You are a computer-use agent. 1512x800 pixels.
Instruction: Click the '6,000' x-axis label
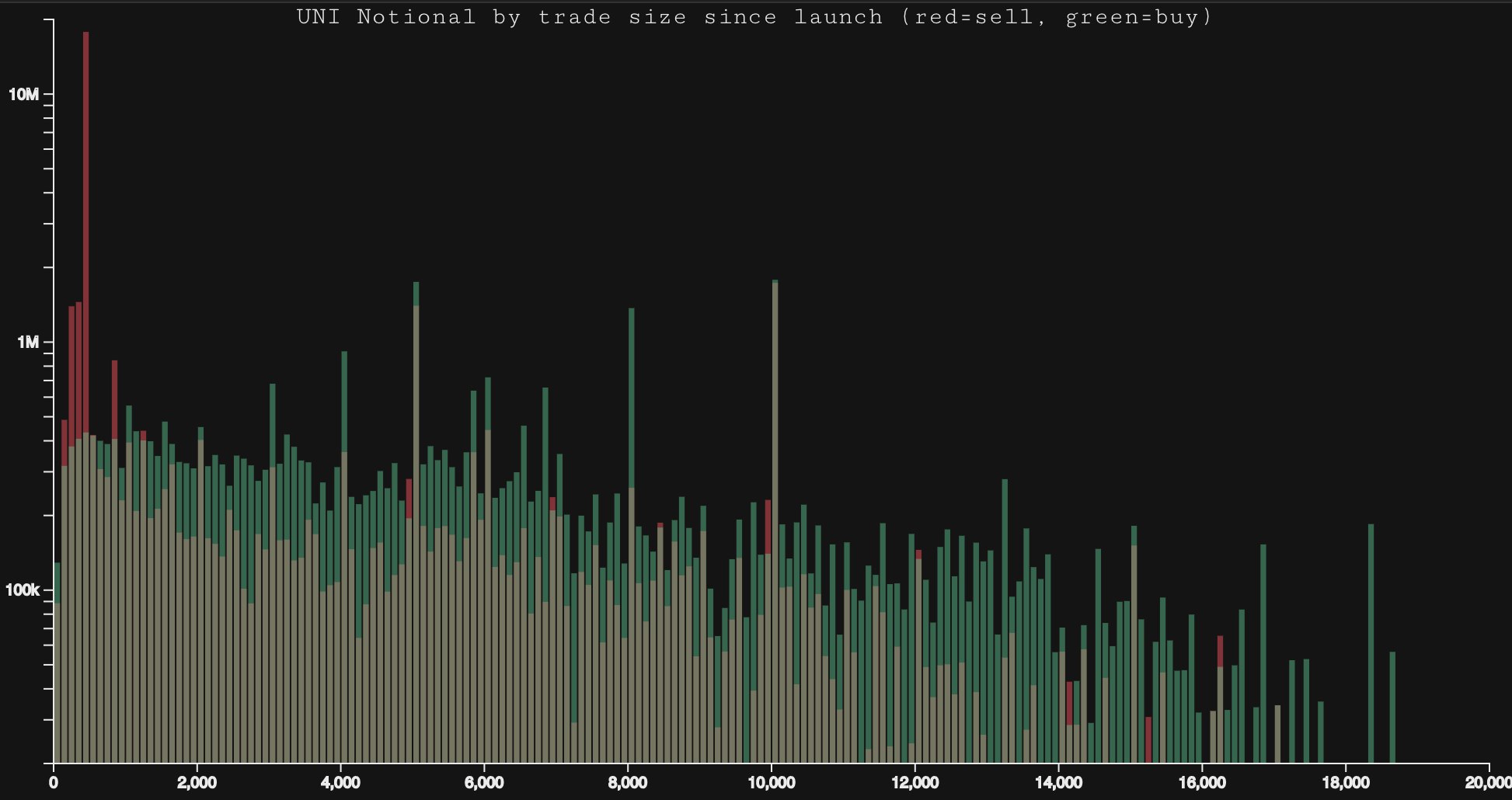[484, 783]
